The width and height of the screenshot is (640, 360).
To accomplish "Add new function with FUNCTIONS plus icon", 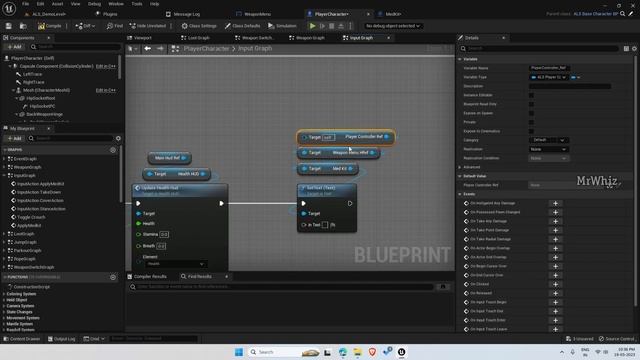I will coord(113,278).
